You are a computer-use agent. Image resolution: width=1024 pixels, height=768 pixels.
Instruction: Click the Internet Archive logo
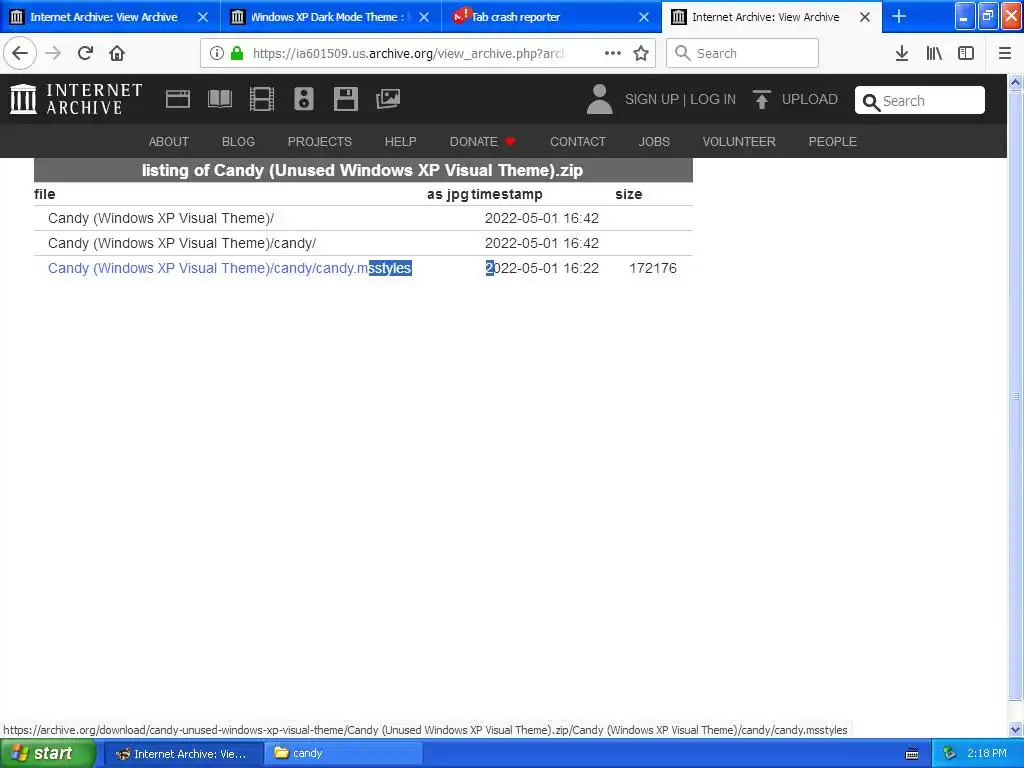[76, 99]
